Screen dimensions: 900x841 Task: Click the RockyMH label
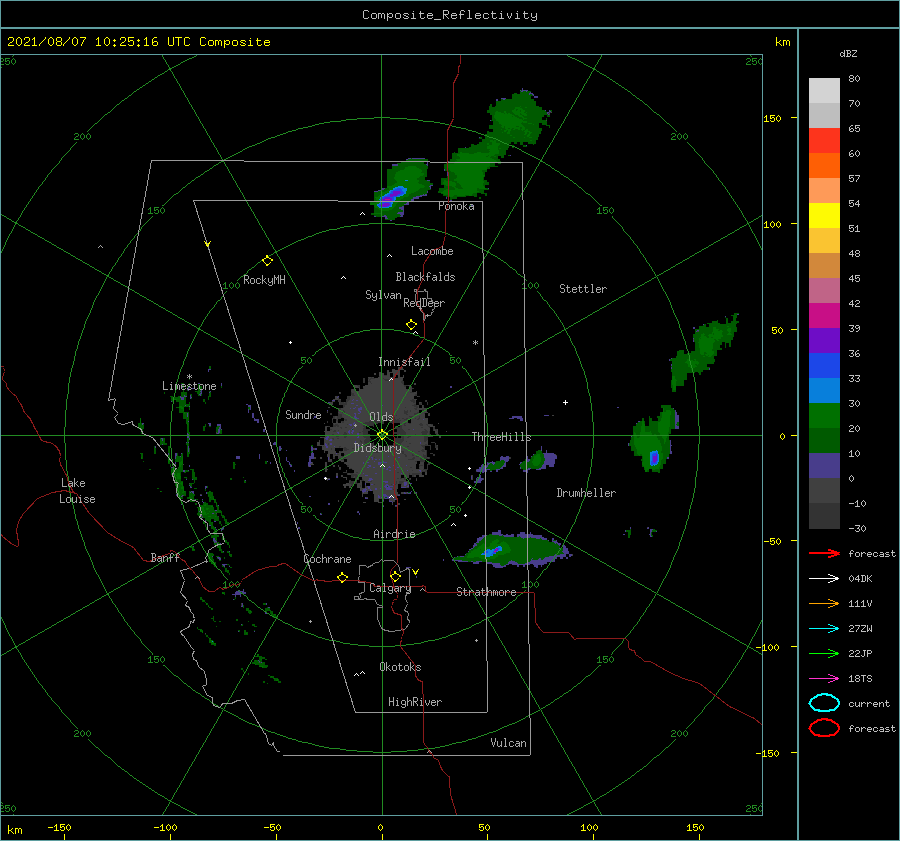[x=264, y=280]
